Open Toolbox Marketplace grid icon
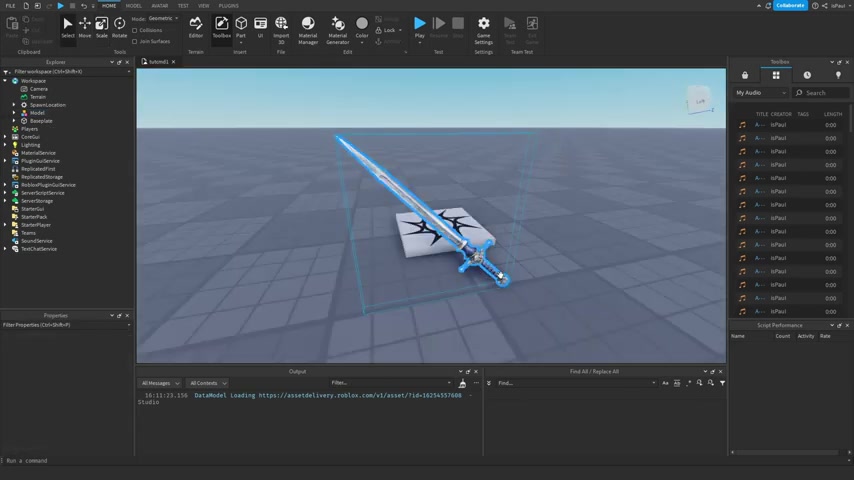The width and height of the screenshot is (854, 480). [776, 75]
